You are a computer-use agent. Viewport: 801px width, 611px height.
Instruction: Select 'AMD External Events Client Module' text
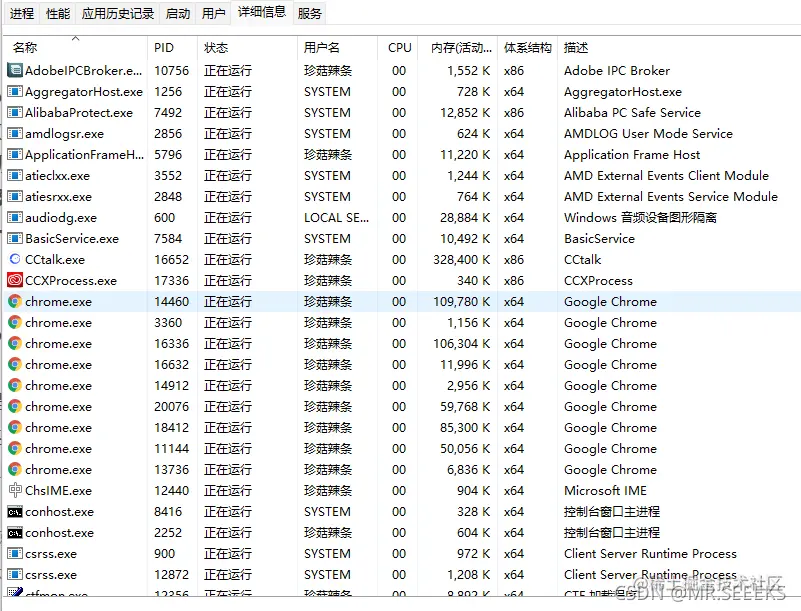[x=666, y=175]
